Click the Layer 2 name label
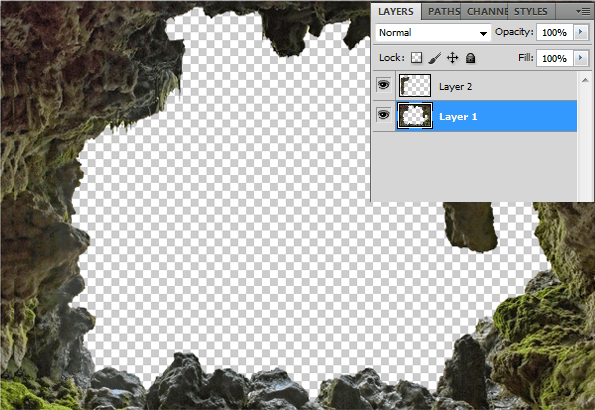The image size is (595, 410). point(455,87)
